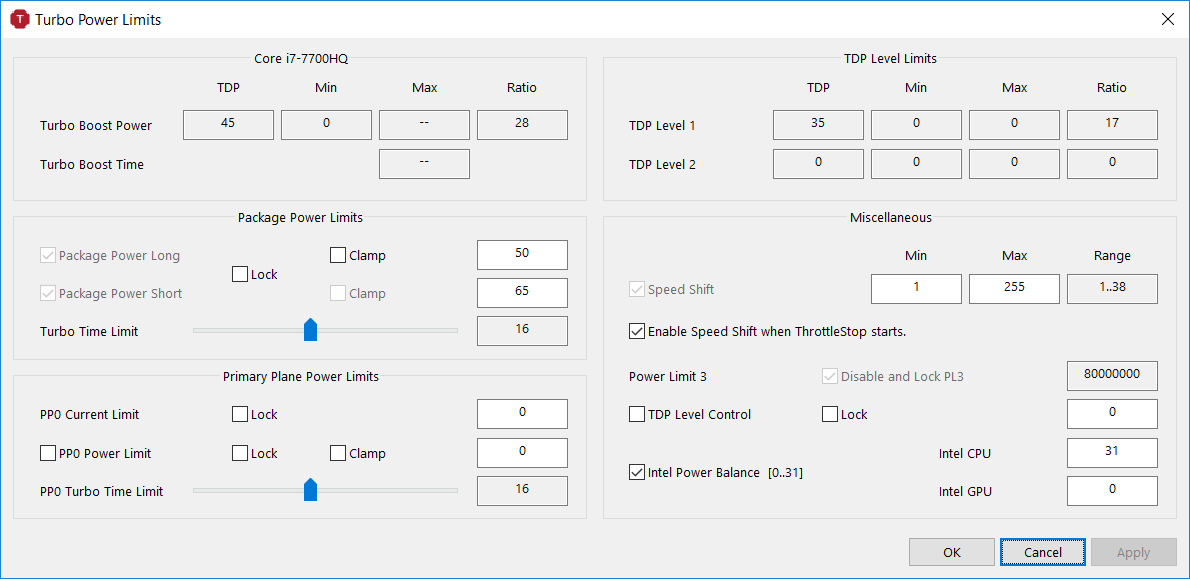Click the PP0 Turbo Time Limit slider thumb

coord(310,490)
